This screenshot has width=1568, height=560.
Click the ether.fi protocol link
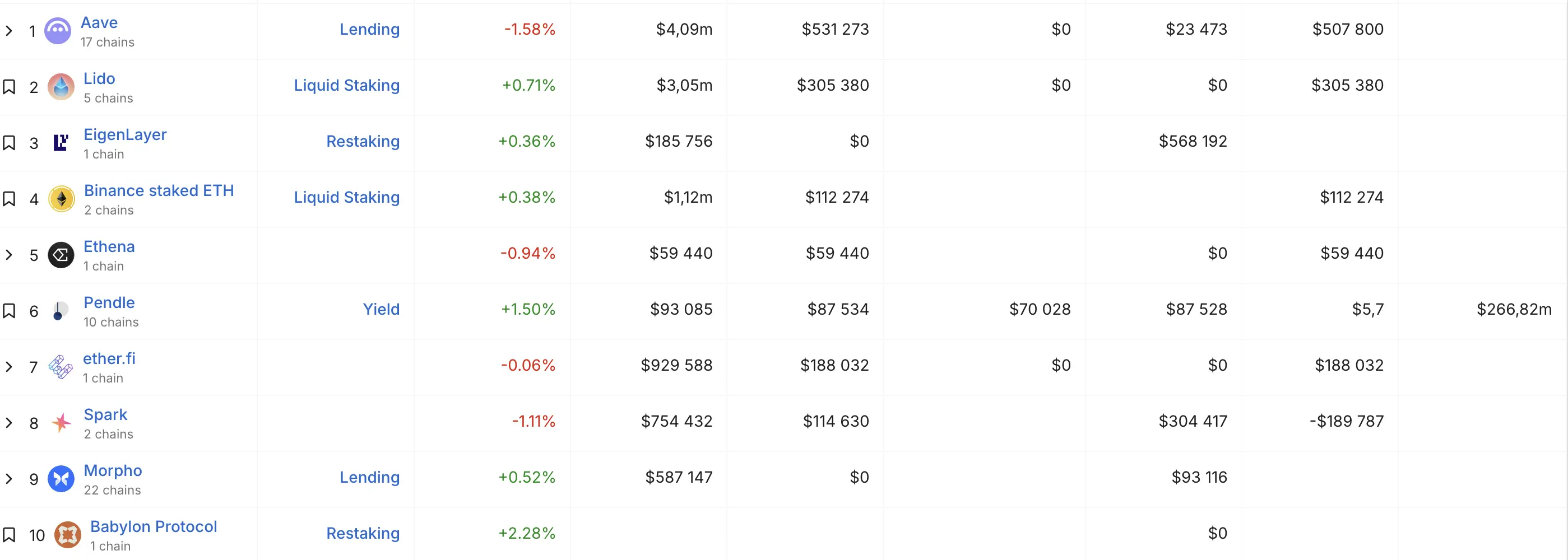click(x=109, y=358)
